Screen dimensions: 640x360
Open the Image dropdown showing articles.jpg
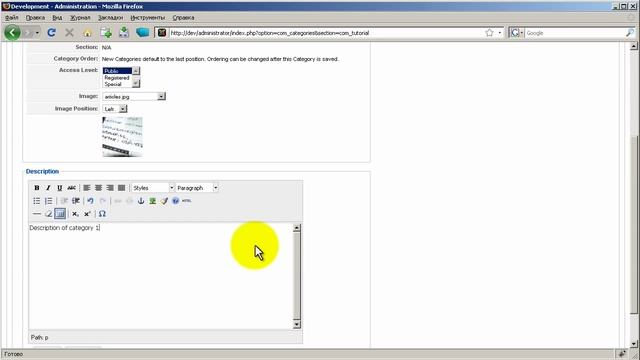coord(134,97)
